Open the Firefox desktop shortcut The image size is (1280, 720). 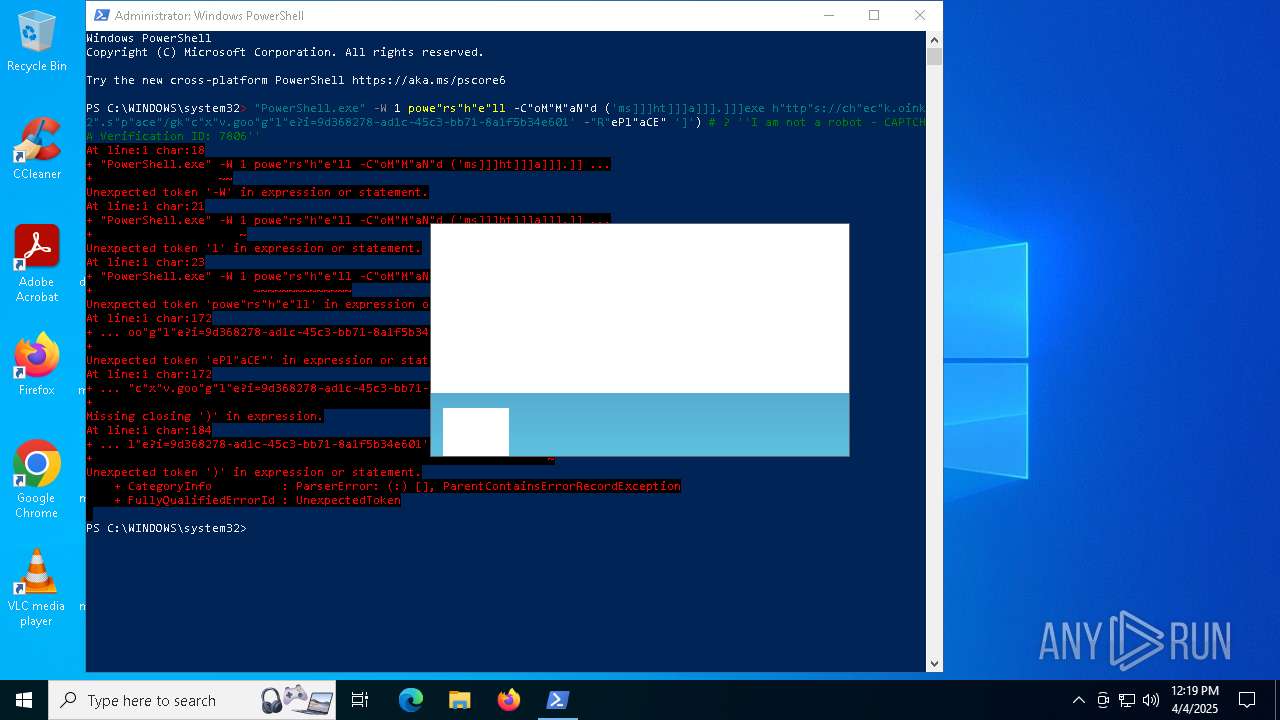(x=37, y=364)
